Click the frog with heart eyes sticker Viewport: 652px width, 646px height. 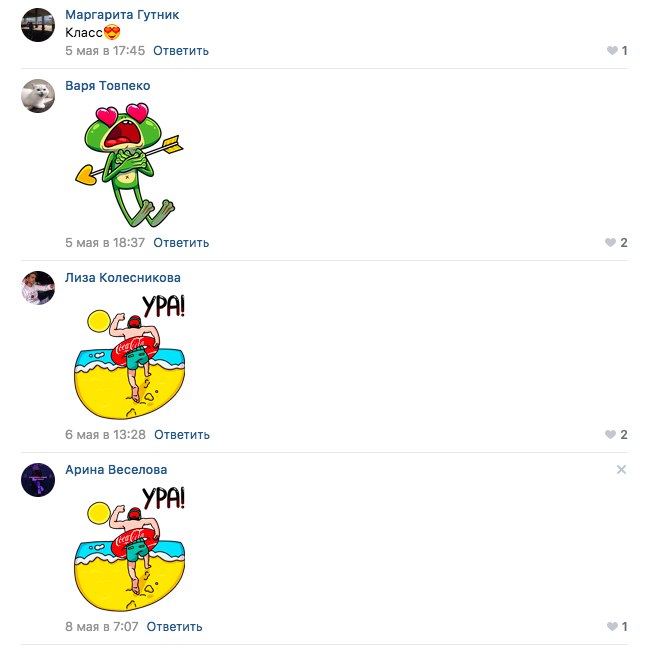129,165
